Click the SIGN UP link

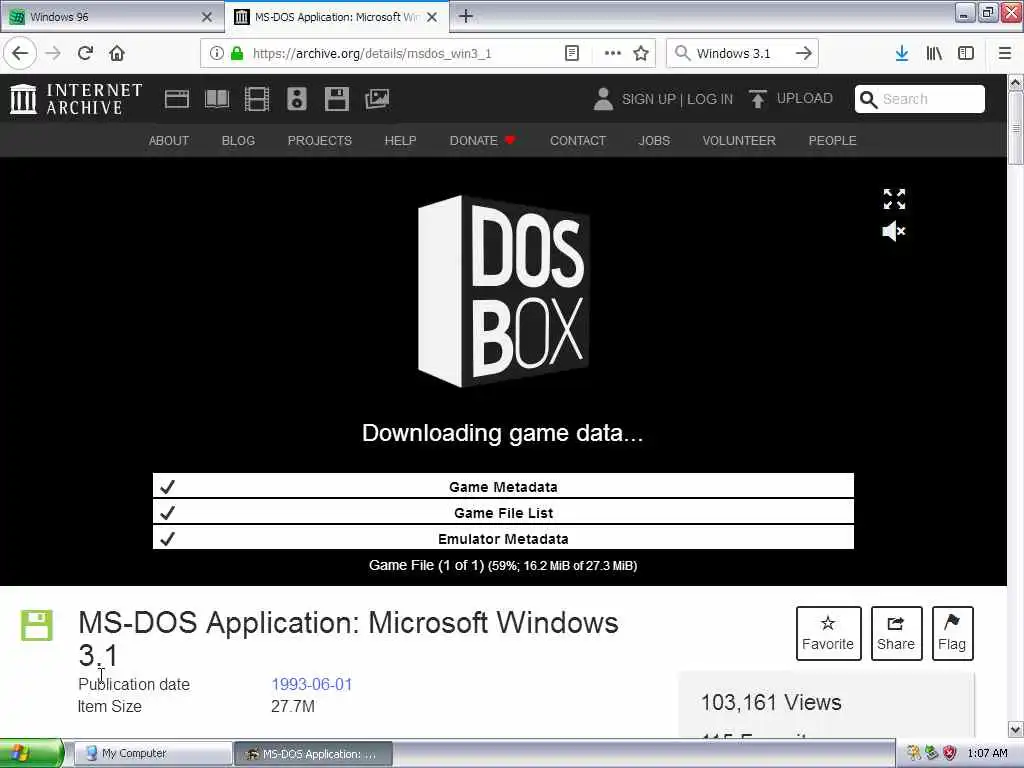point(648,99)
